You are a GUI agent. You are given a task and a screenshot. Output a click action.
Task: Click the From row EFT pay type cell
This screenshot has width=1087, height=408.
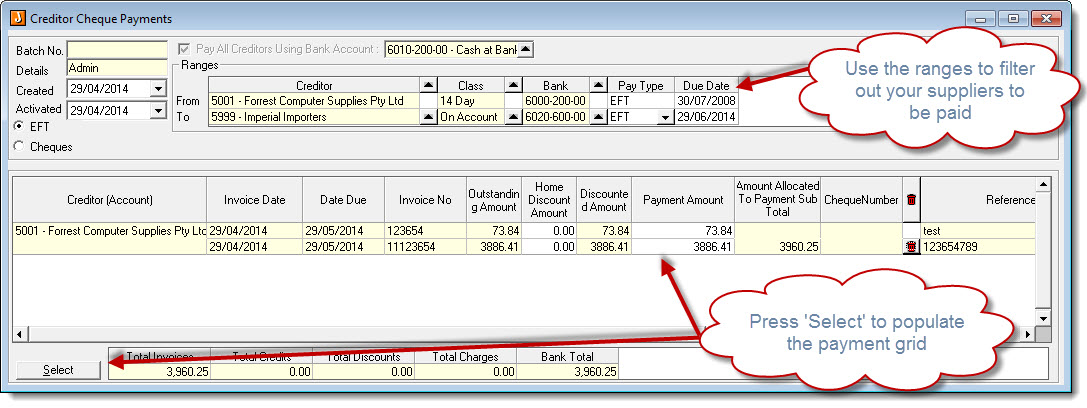(x=640, y=101)
